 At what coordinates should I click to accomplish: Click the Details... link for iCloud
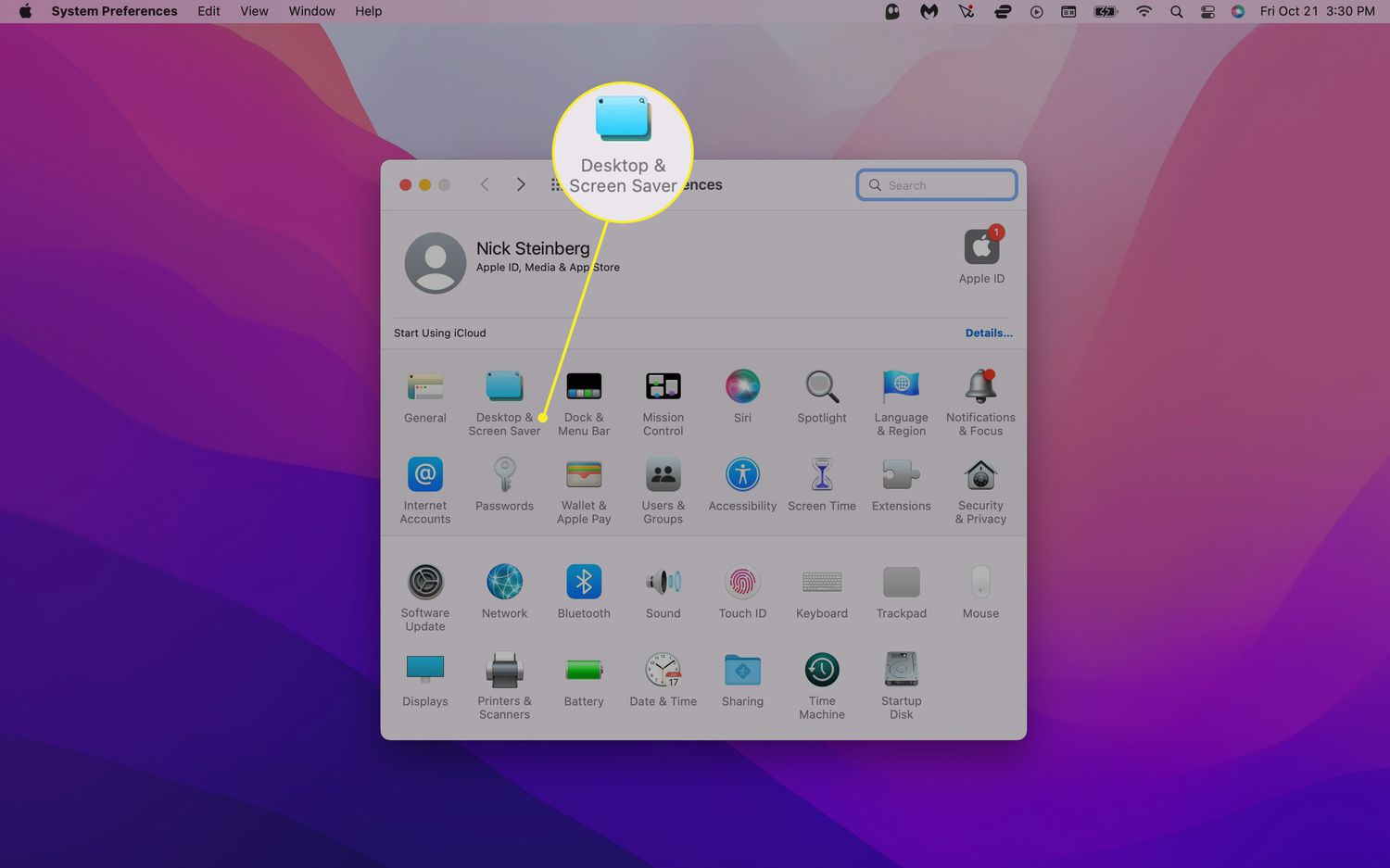[989, 333]
